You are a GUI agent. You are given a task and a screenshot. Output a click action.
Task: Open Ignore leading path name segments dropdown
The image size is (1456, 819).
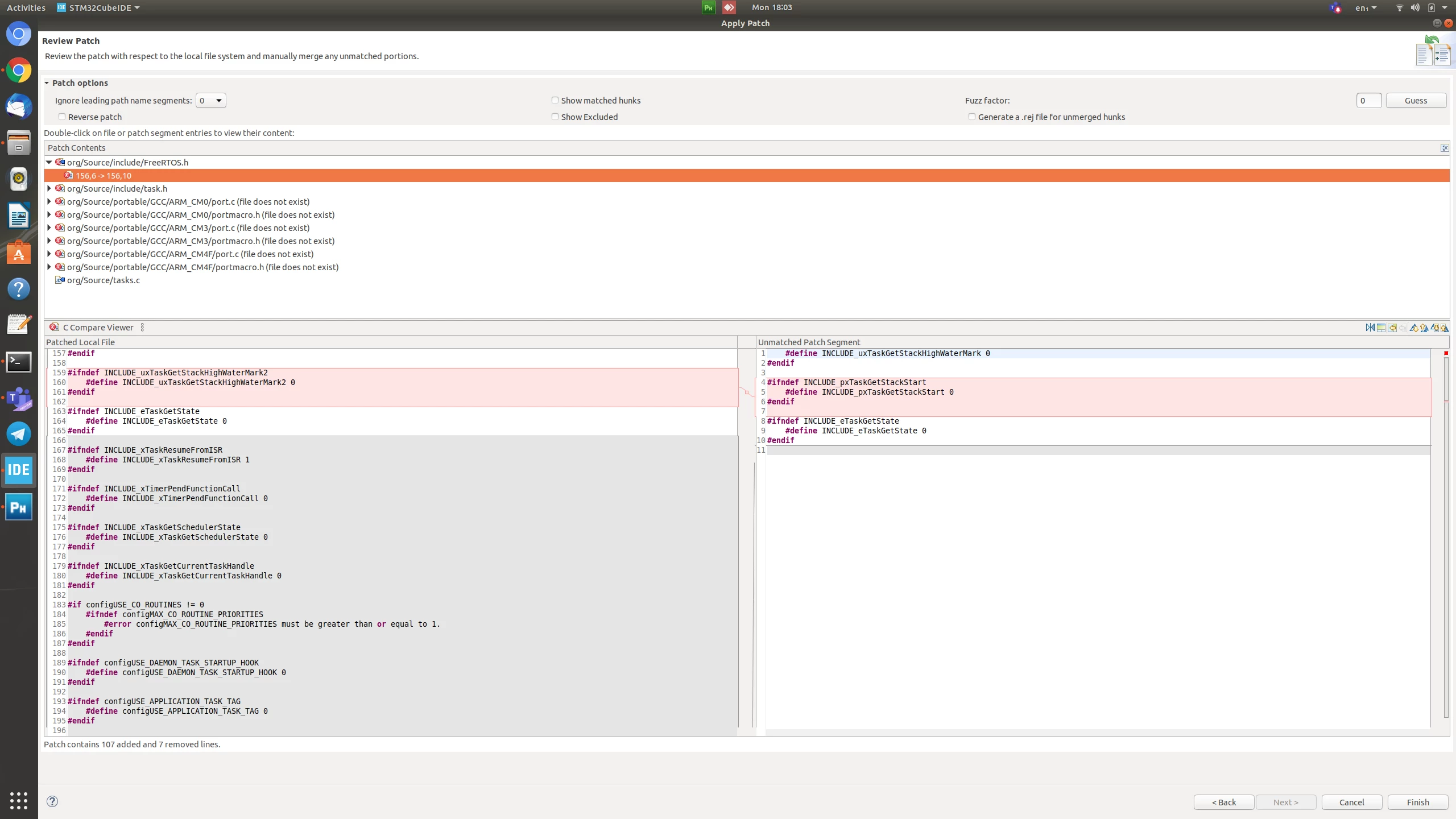(x=210, y=101)
